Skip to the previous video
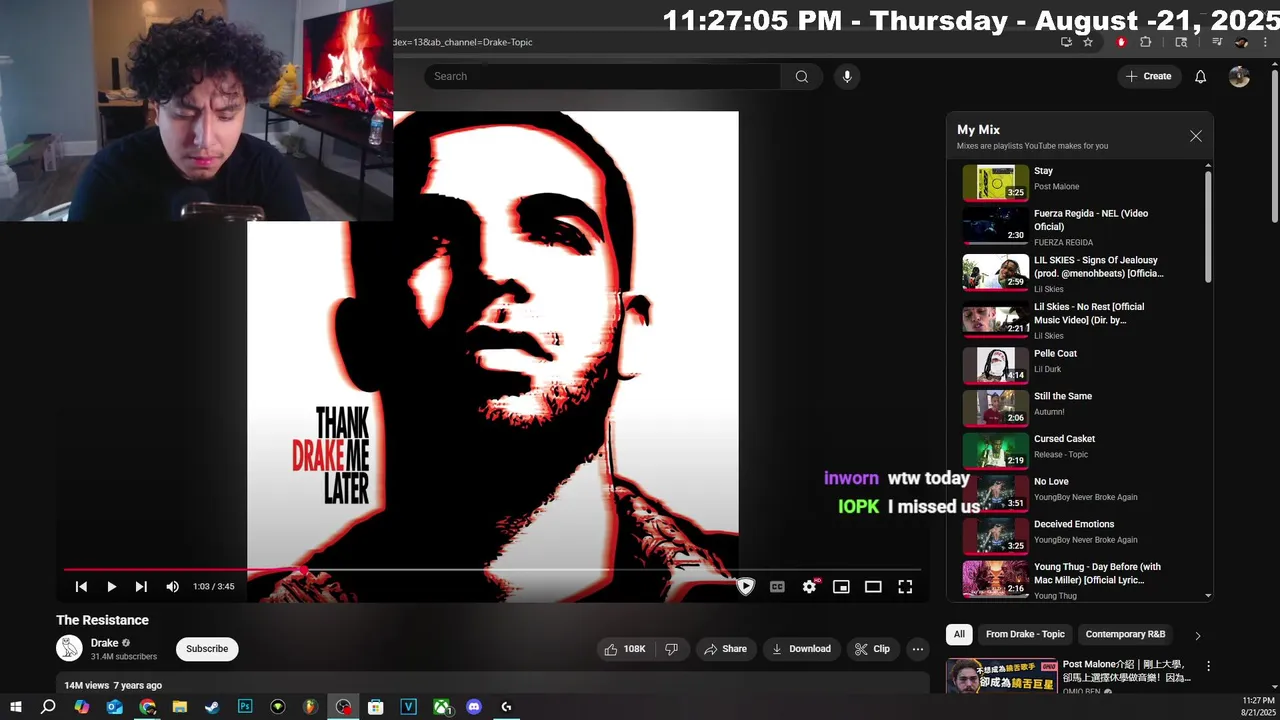Image resolution: width=1280 pixels, height=720 pixels. pos(81,587)
